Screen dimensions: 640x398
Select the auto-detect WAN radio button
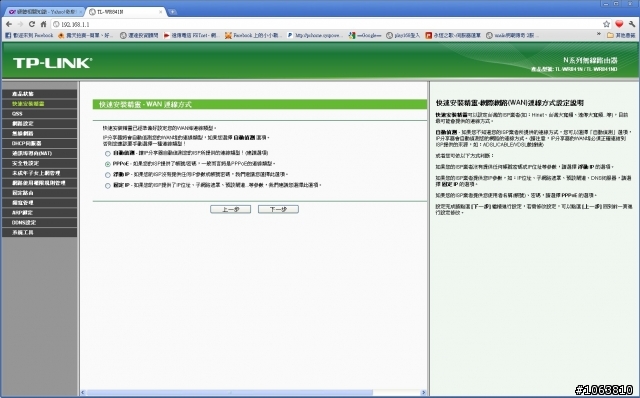coord(108,153)
